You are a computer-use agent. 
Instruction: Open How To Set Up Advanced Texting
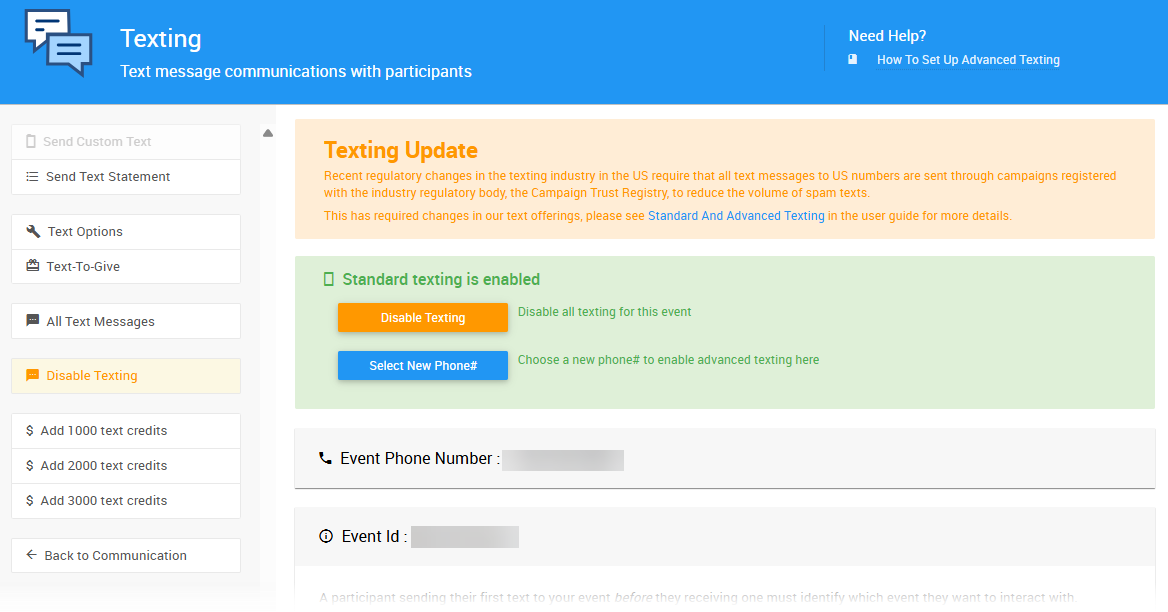tap(968, 60)
